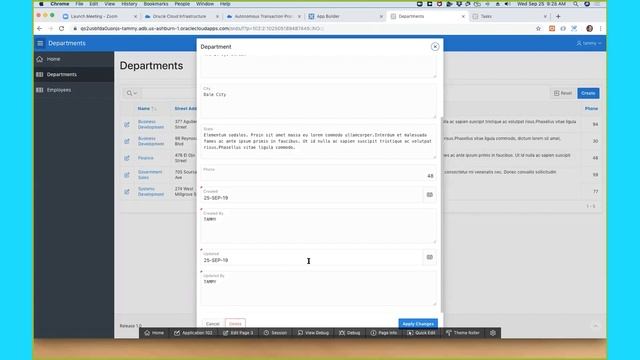Open the Government Sales department link
The width and height of the screenshot is (640, 360).
tap(150, 175)
